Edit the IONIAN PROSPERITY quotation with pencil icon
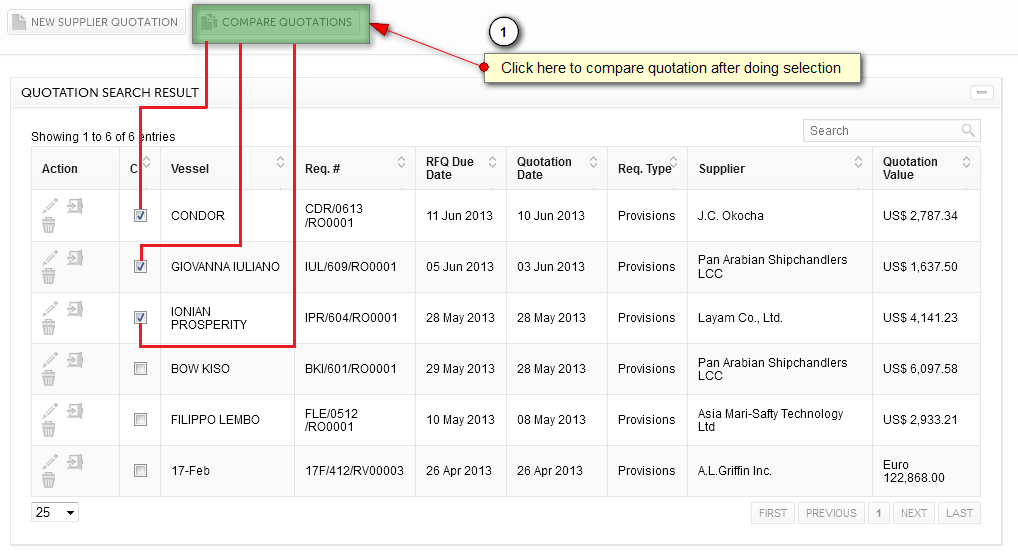This screenshot has width=1018, height=555. [50, 308]
